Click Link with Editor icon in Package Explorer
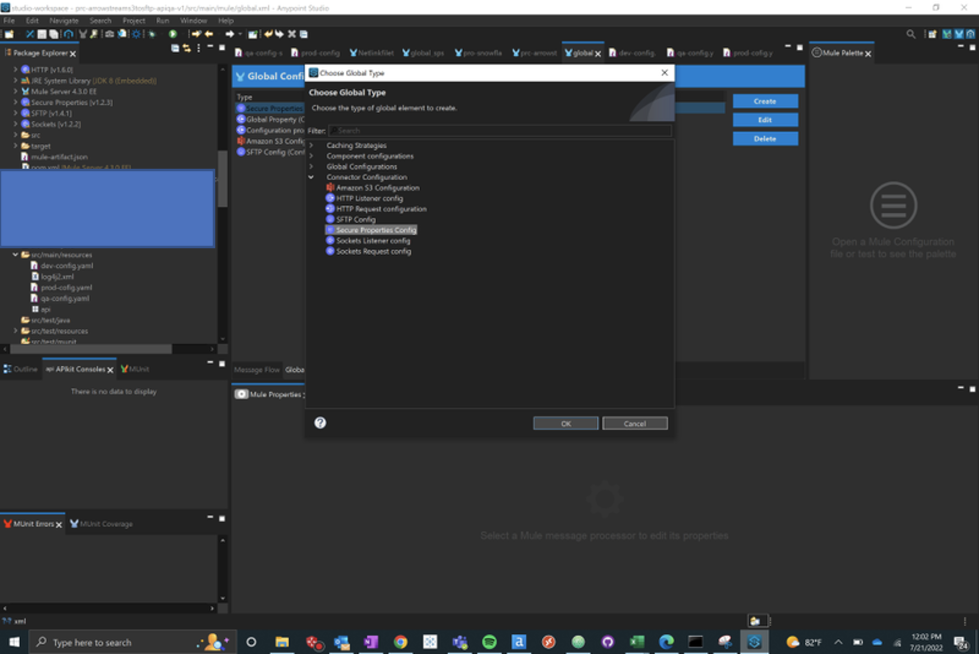 187,48
